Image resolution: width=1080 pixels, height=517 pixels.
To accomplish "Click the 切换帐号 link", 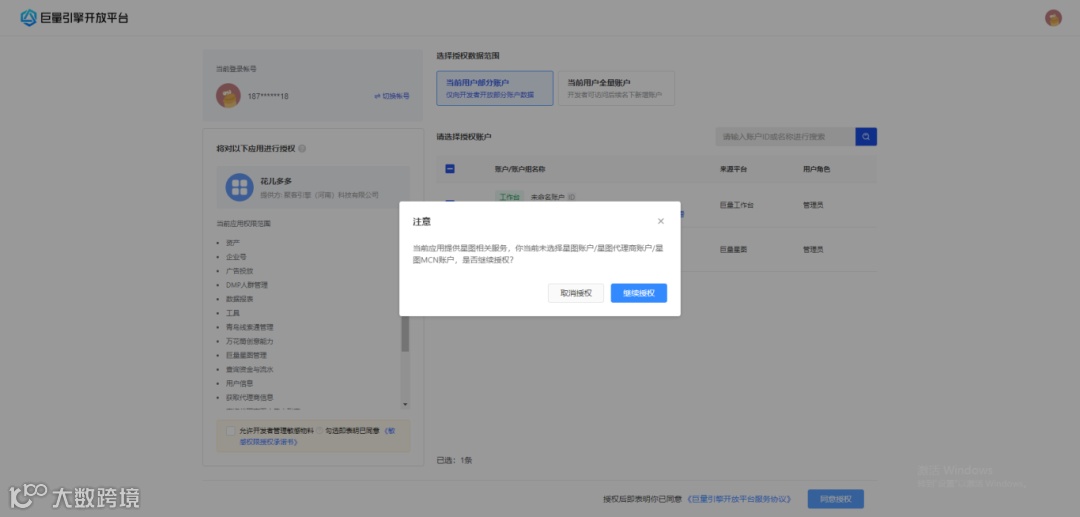I will [x=392, y=96].
